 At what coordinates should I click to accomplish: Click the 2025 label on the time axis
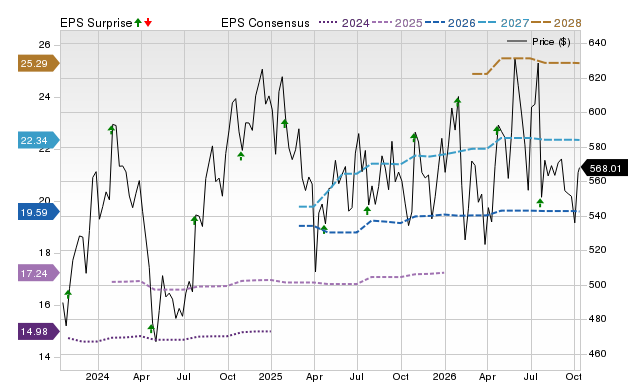[270, 376]
